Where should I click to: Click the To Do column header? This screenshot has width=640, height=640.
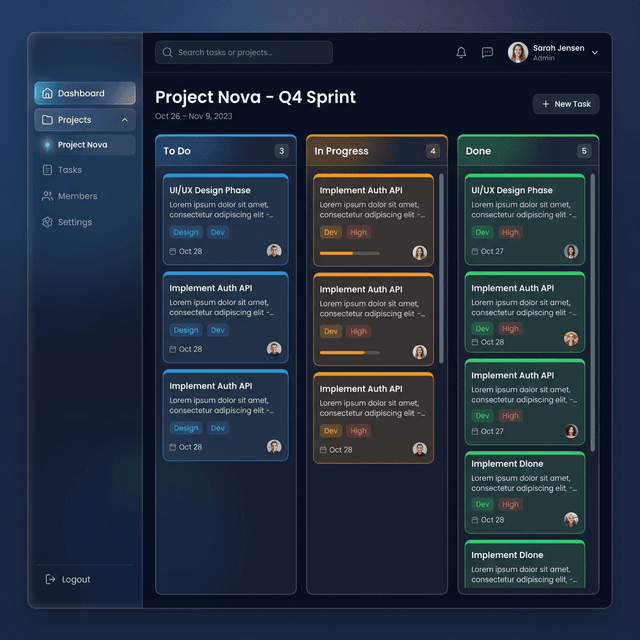pyautogui.click(x=226, y=151)
